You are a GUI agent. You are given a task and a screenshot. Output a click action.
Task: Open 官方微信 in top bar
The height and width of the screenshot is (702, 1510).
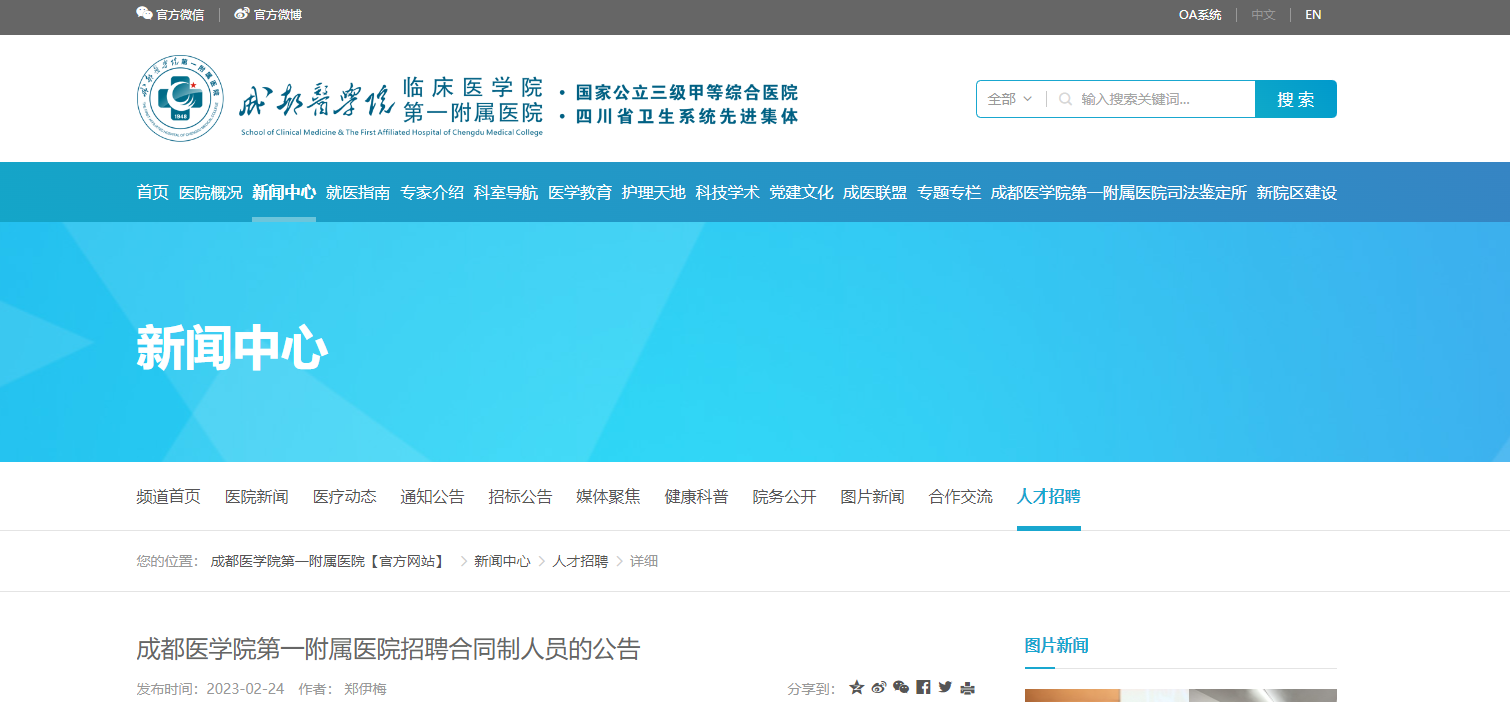(170, 15)
